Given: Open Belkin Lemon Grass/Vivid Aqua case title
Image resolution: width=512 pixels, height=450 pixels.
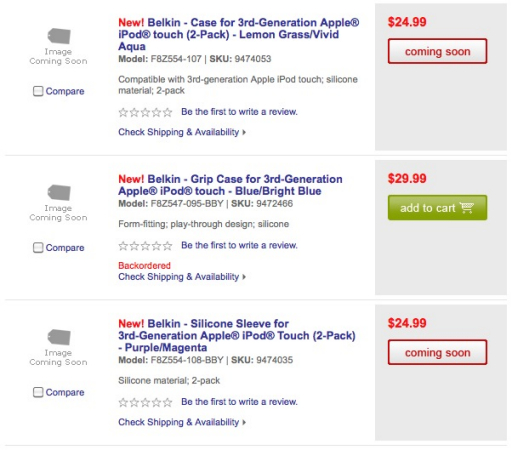Looking at the screenshot, I should [x=239, y=34].
